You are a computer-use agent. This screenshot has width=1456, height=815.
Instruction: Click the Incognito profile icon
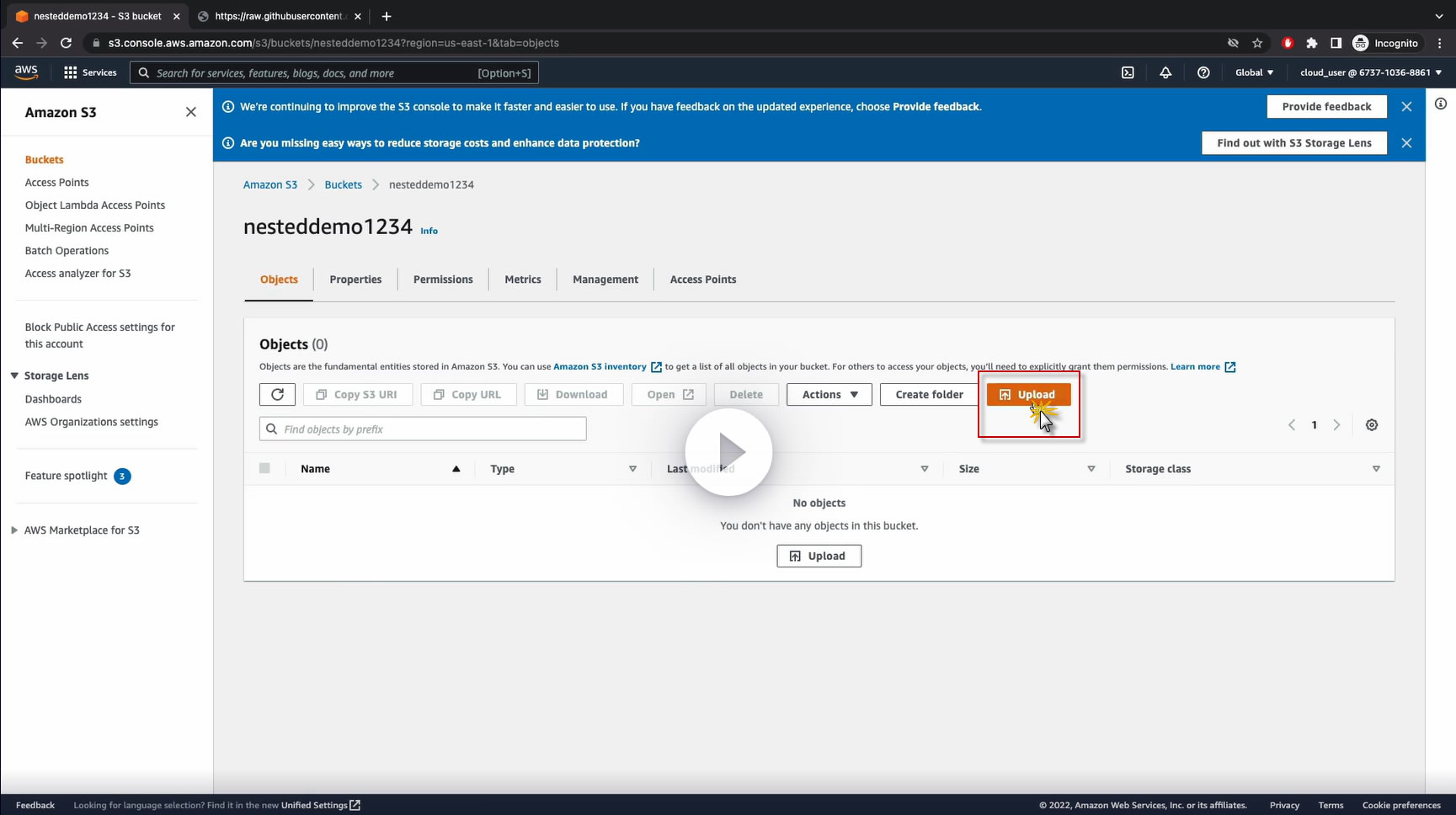pos(1386,43)
